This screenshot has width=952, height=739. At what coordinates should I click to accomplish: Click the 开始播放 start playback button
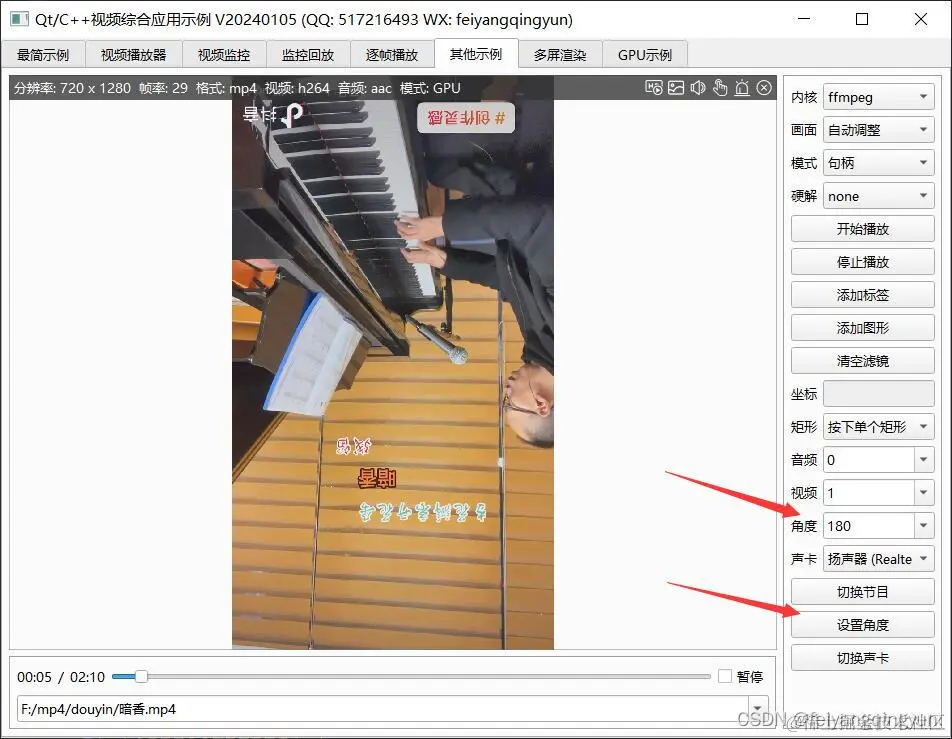pyautogui.click(x=862, y=228)
